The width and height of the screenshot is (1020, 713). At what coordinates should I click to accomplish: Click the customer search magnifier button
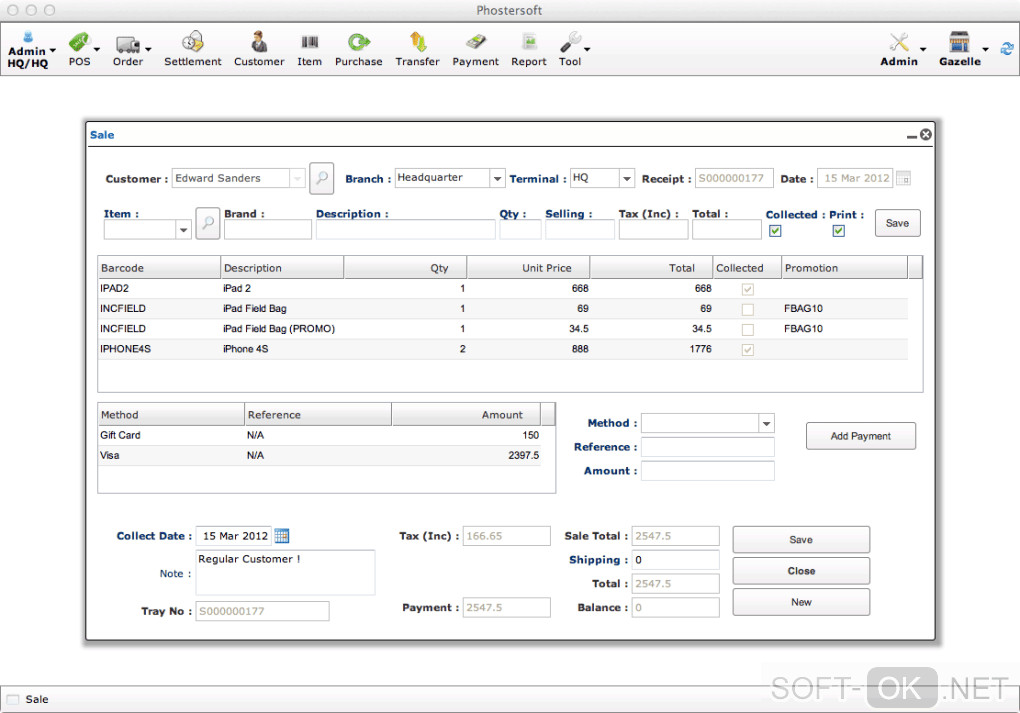coord(321,178)
